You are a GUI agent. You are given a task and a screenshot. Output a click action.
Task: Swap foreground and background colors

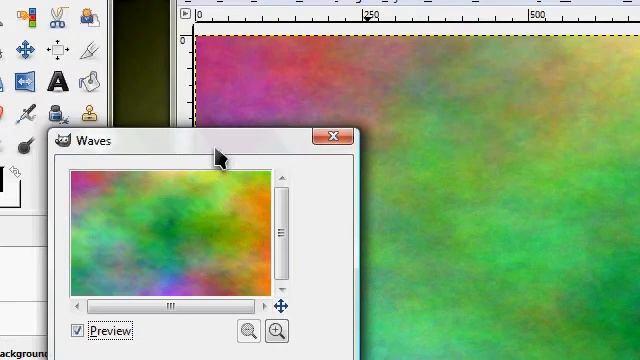(x=15, y=171)
